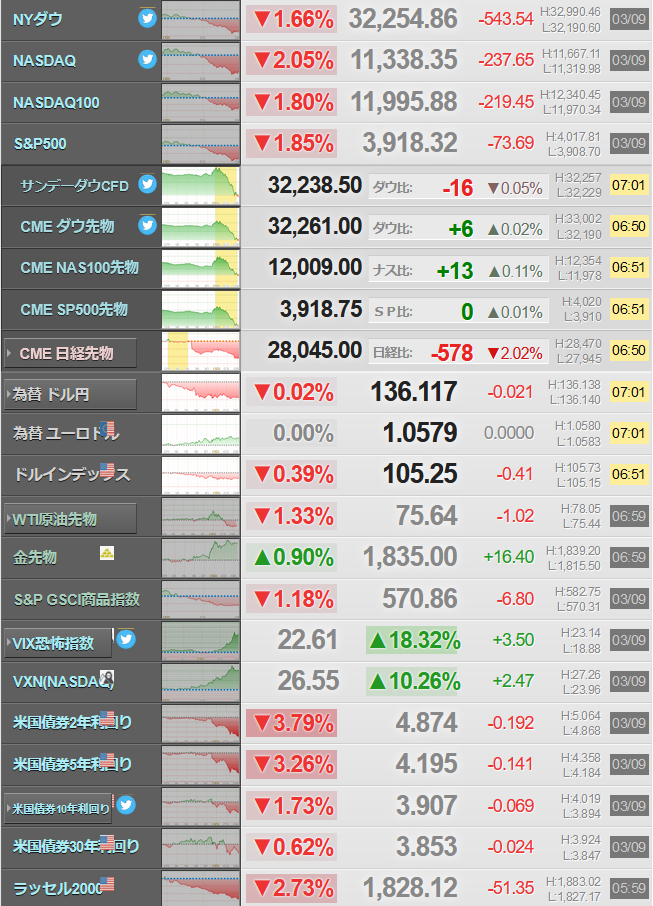Open the 金先物 link
653x906 pixels.
pyautogui.click(x=35, y=557)
